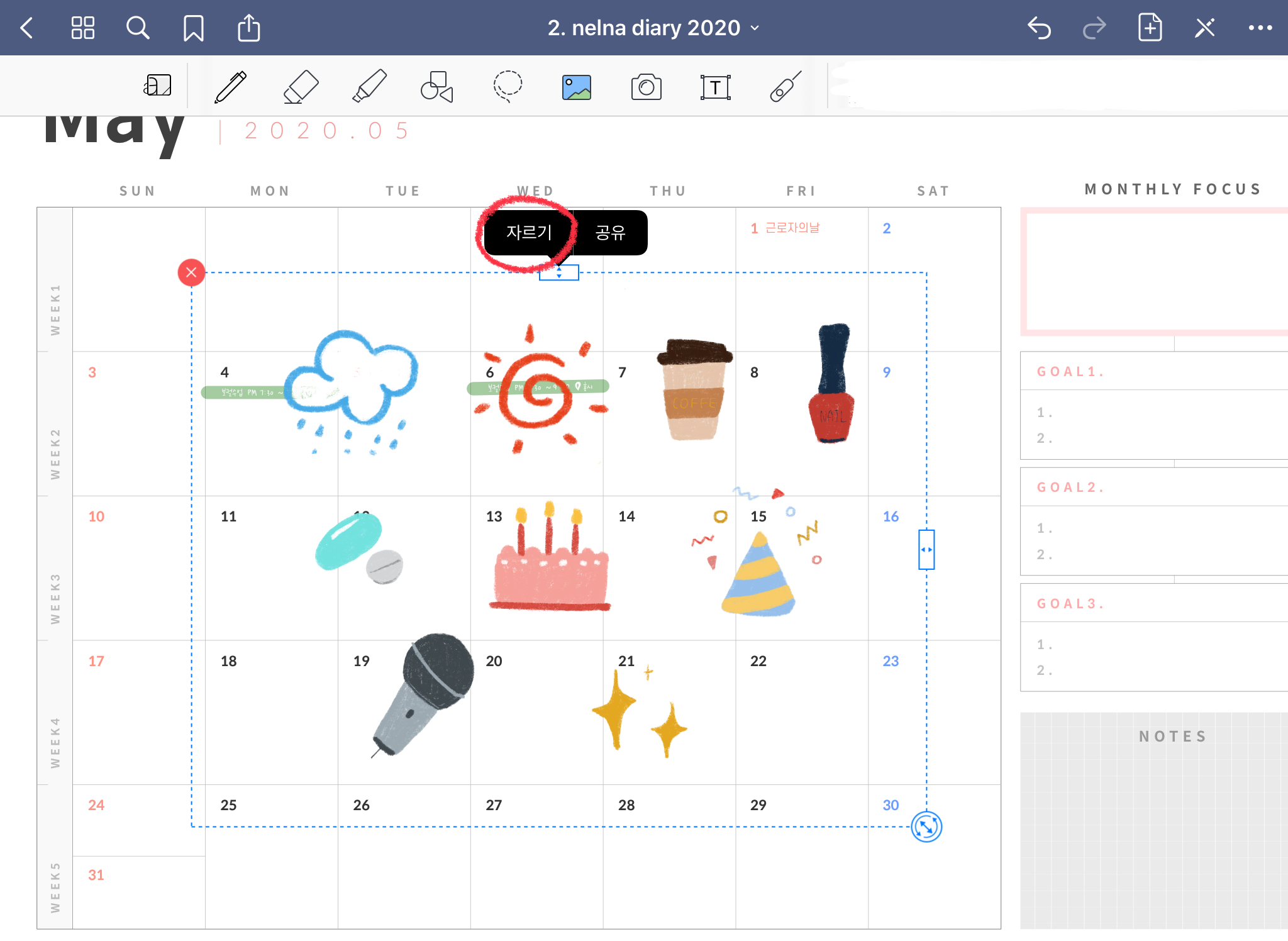Select the Pen tool

coord(231,86)
